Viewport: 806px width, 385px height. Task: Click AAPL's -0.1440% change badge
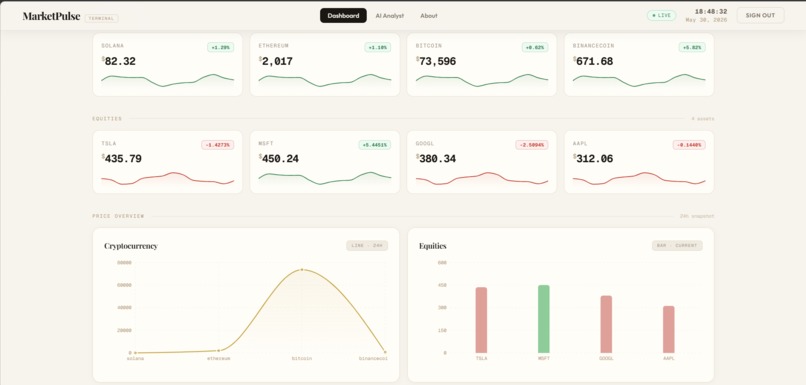tap(689, 145)
